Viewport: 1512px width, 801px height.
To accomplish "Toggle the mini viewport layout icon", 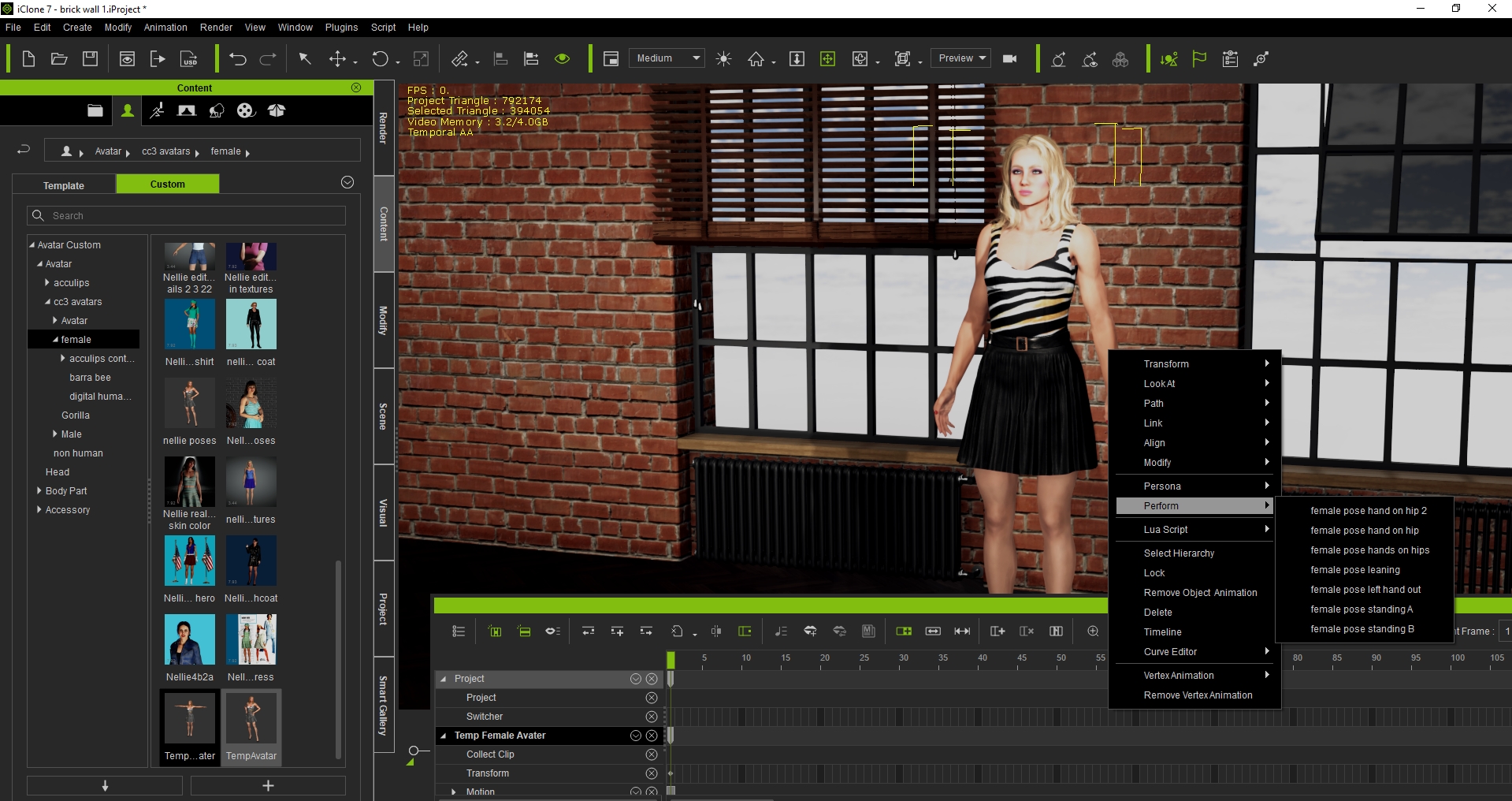I will (611, 59).
